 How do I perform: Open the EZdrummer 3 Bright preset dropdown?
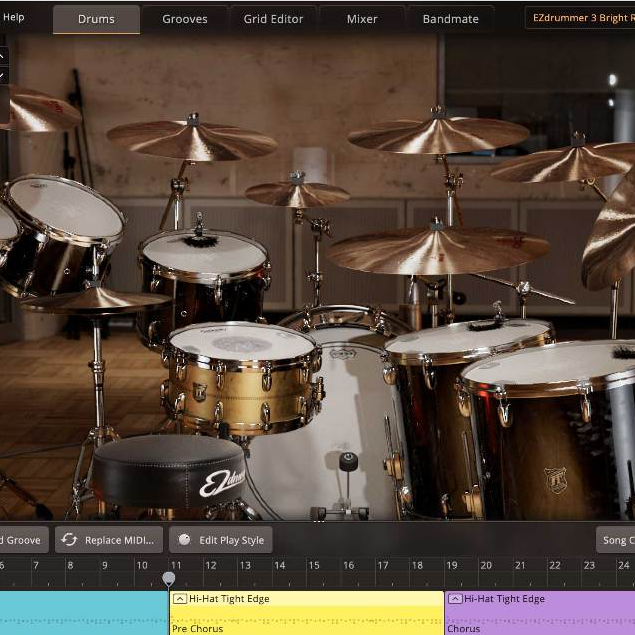pyautogui.click(x=580, y=18)
